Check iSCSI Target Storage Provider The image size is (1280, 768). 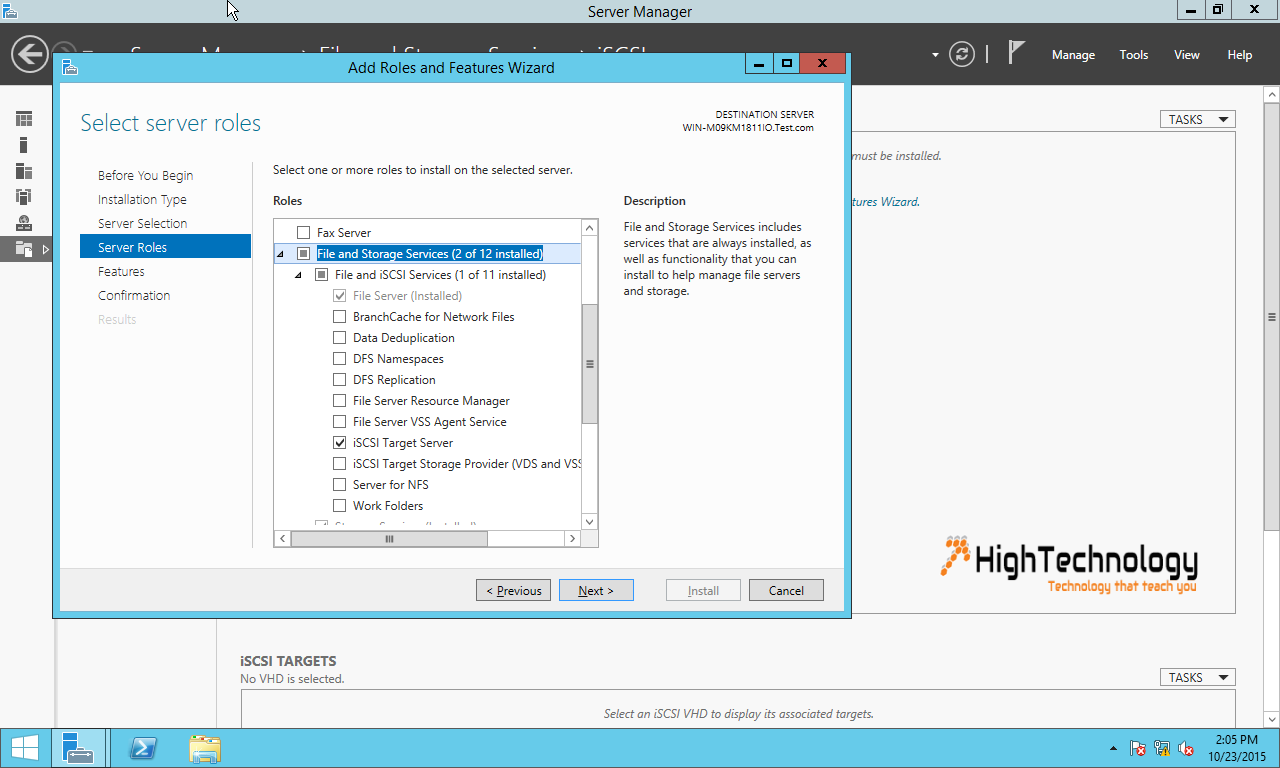(340, 463)
